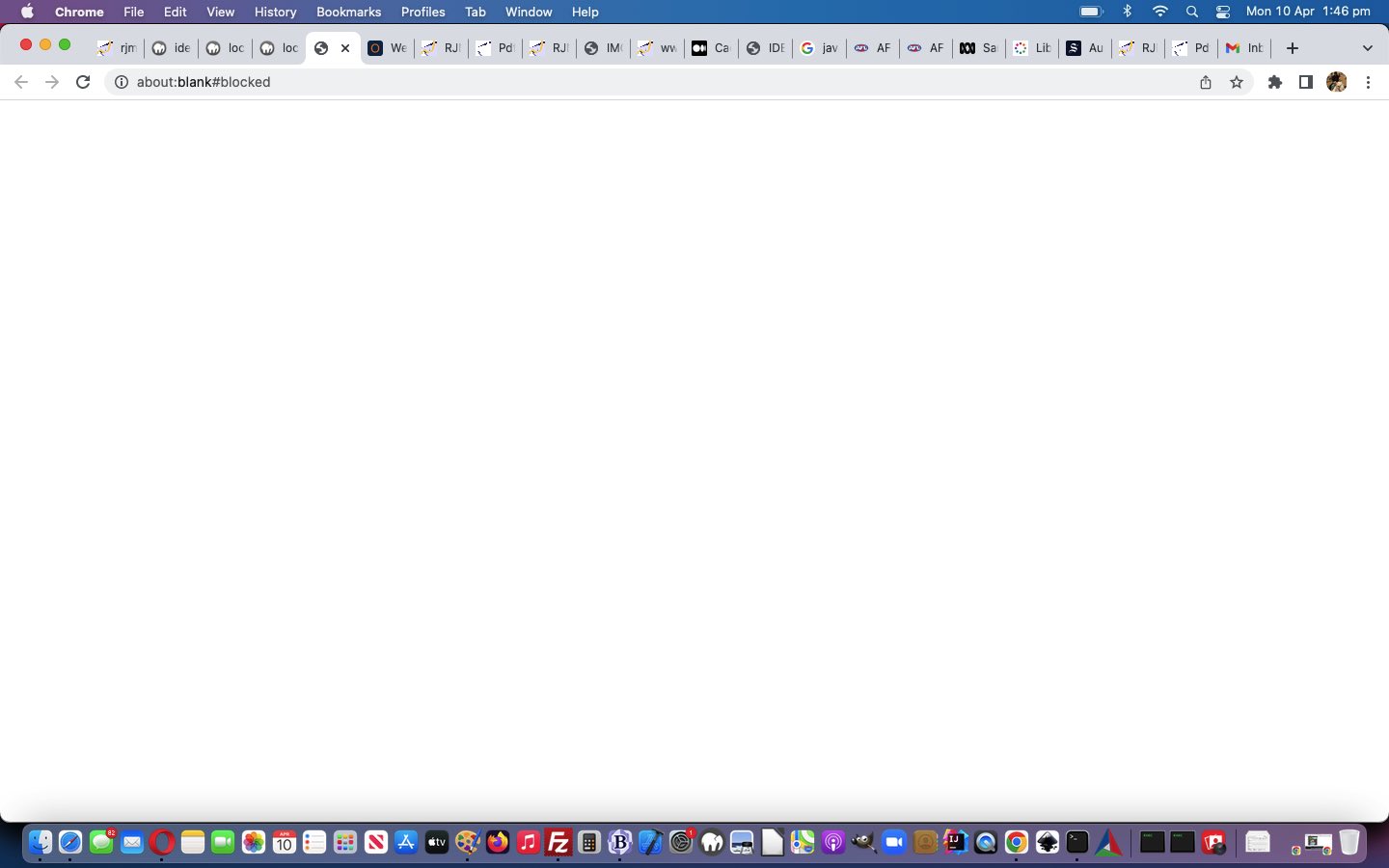Bookmark this tab with the star icon
This screenshot has height=868, width=1389.
pyautogui.click(x=1237, y=82)
